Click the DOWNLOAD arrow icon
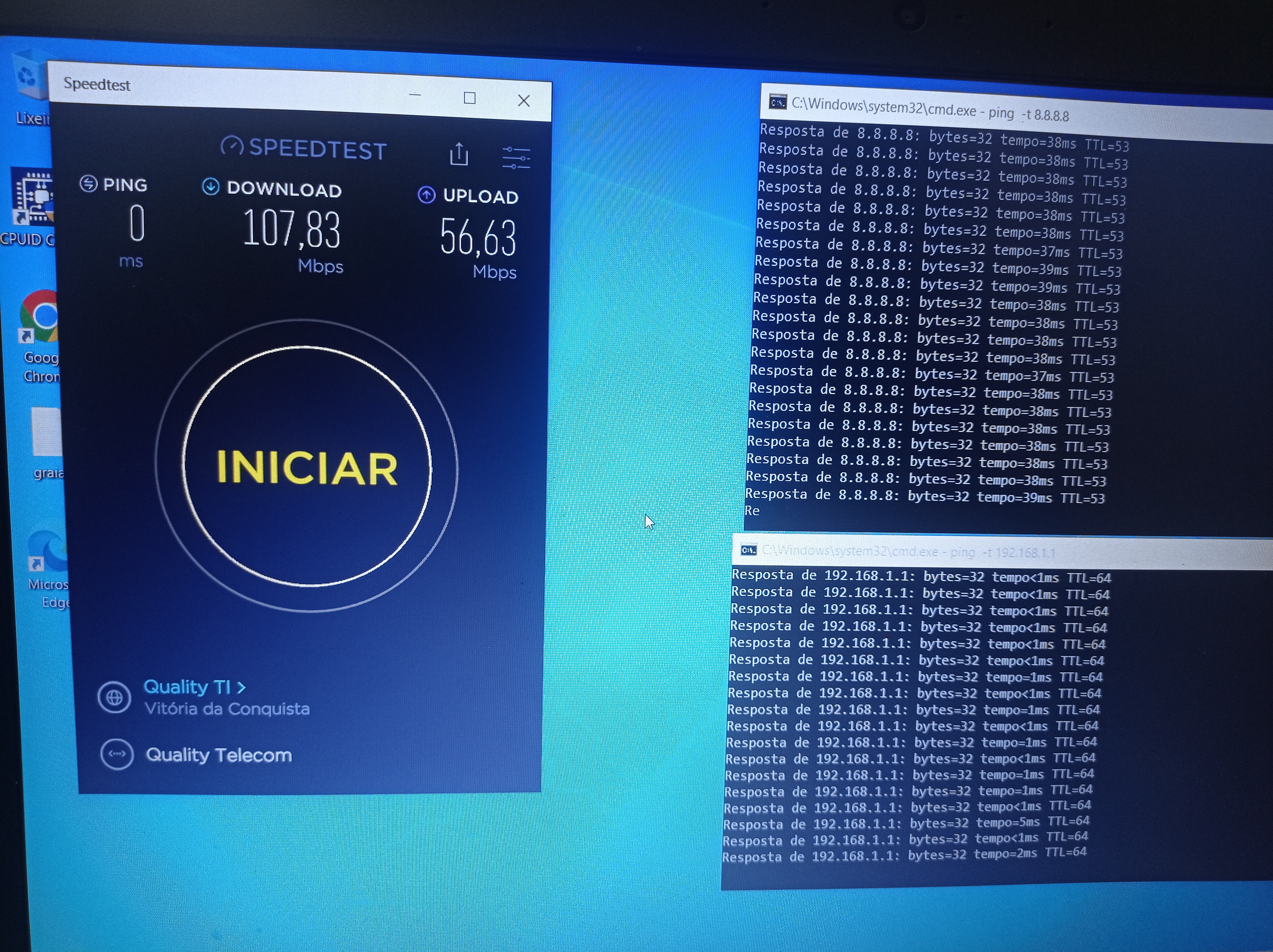 pos(211,186)
